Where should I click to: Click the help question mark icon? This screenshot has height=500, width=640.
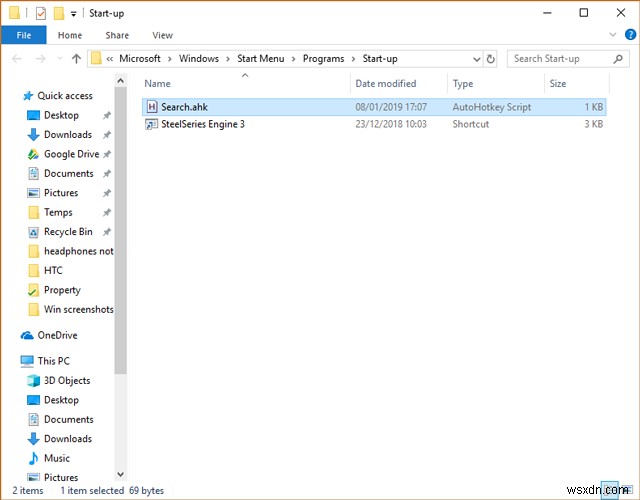click(x=630, y=35)
